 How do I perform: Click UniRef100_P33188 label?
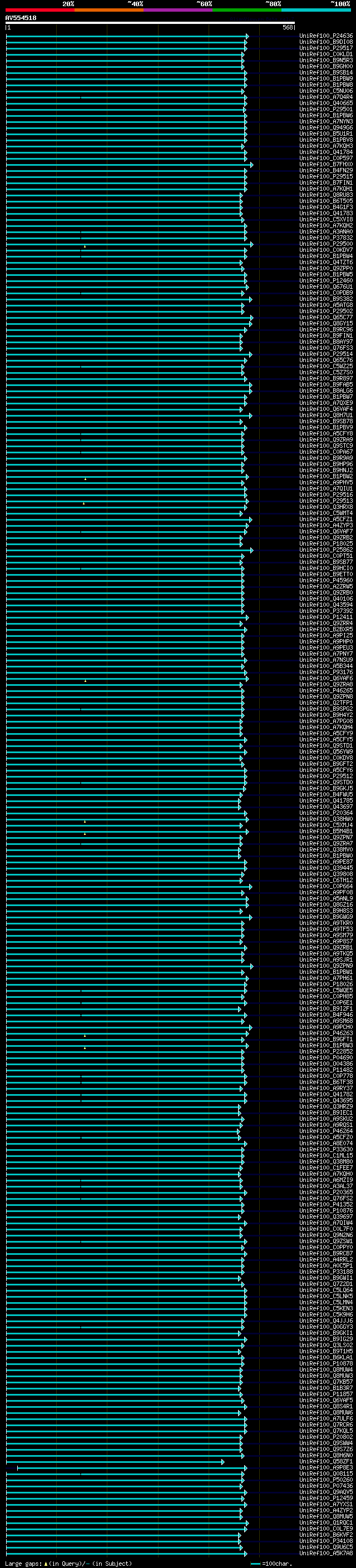[326, 1272]
